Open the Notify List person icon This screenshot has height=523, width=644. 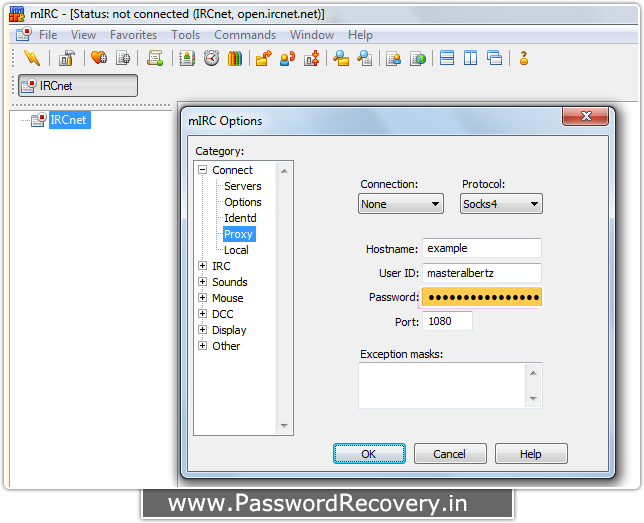[393, 59]
